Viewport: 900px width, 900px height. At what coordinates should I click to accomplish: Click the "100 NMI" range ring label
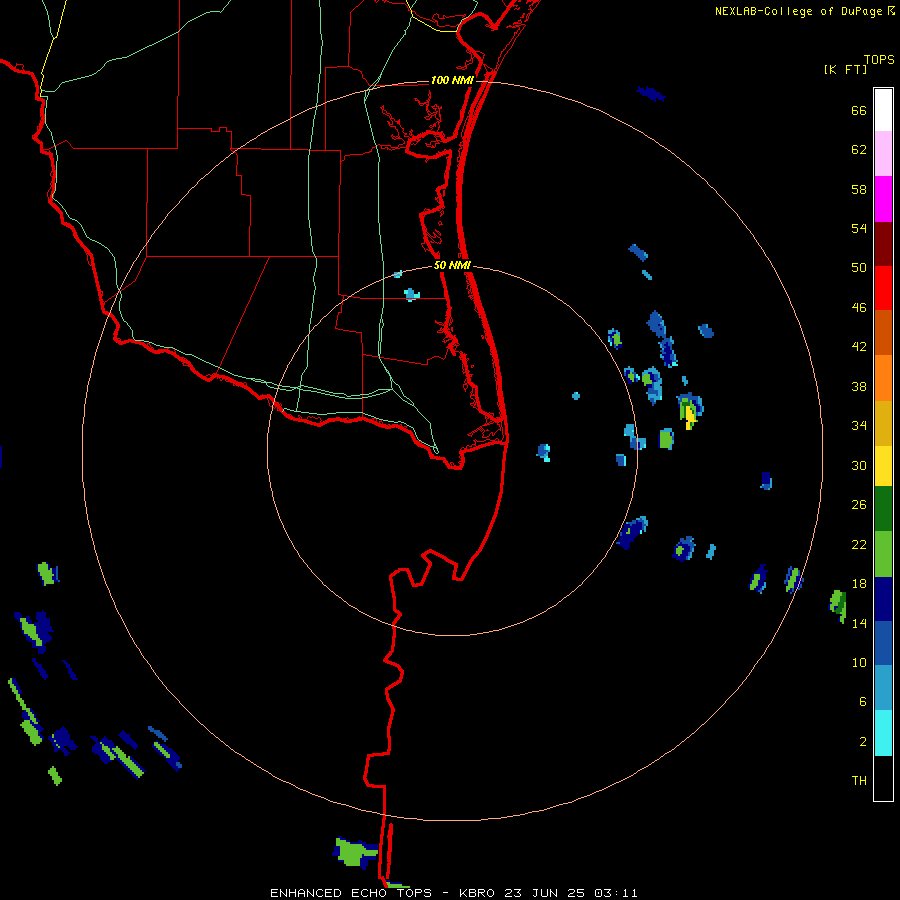452,80
